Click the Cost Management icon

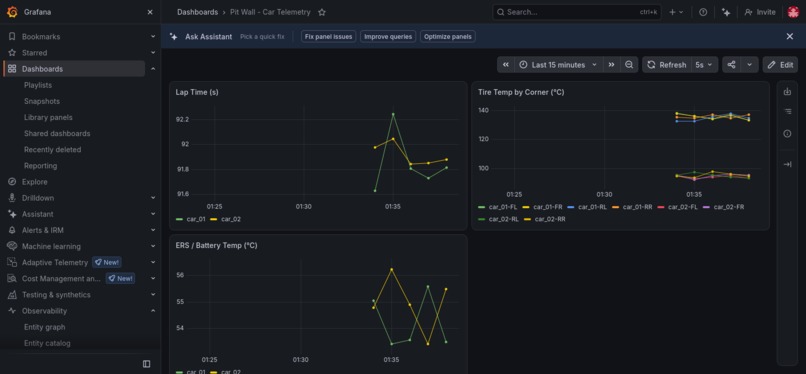tap(12, 278)
